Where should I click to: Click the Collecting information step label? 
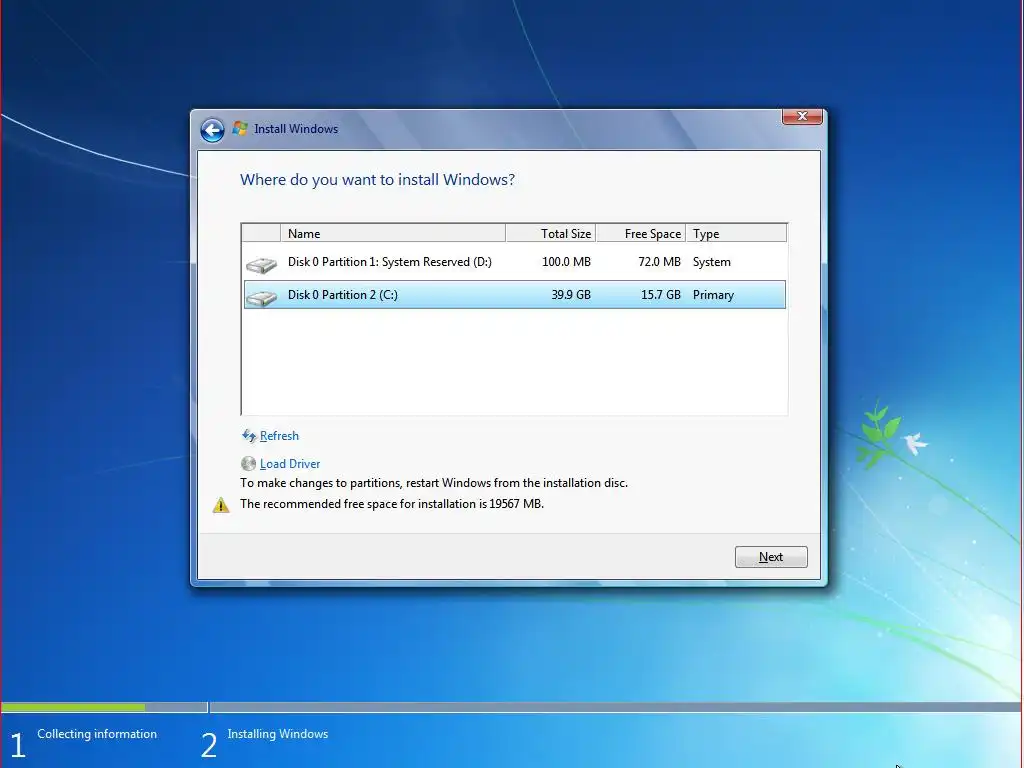[x=97, y=734]
